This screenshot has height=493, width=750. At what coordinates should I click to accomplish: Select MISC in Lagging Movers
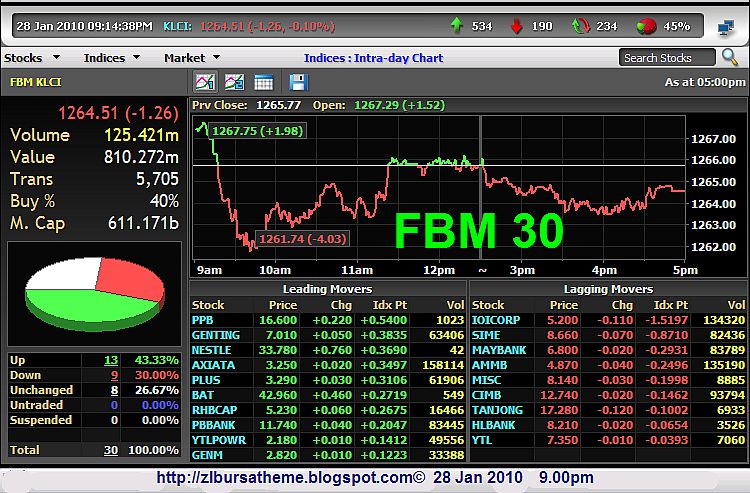(x=486, y=380)
